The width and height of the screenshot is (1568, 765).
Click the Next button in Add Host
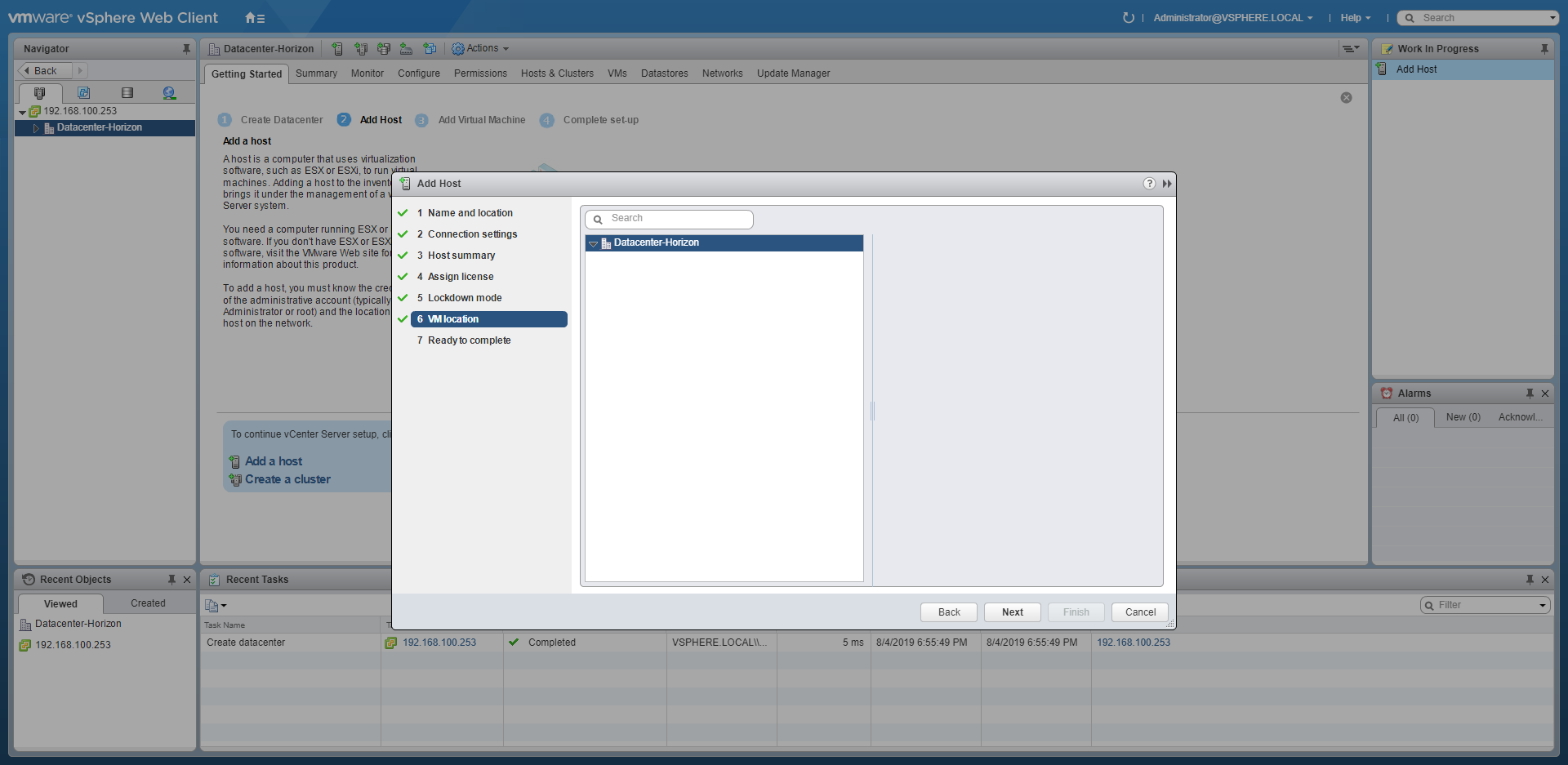[x=1012, y=612]
